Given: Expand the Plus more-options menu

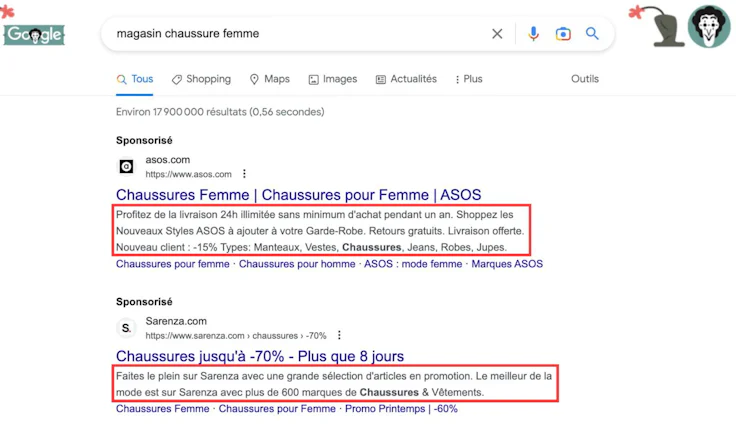Looking at the screenshot, I should (468, 79).
